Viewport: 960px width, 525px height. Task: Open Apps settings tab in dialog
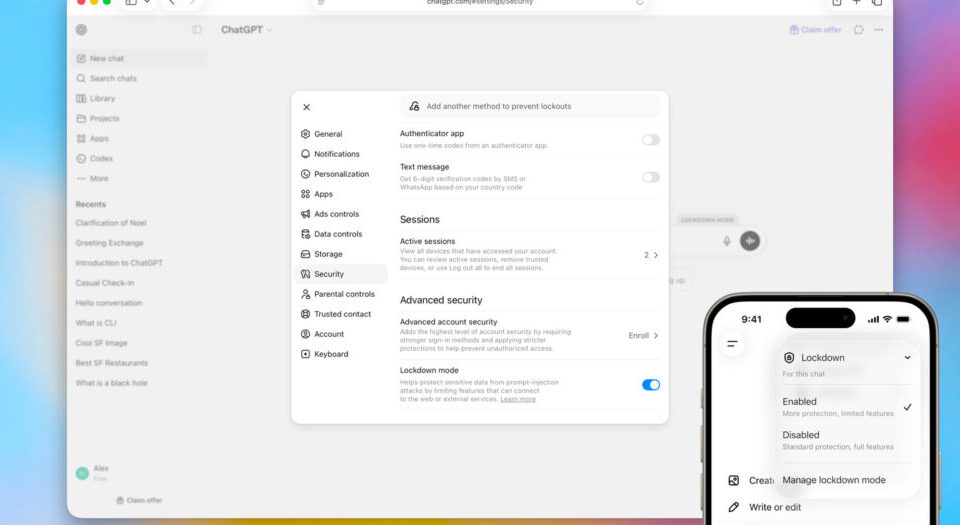(x=341, y=194)
